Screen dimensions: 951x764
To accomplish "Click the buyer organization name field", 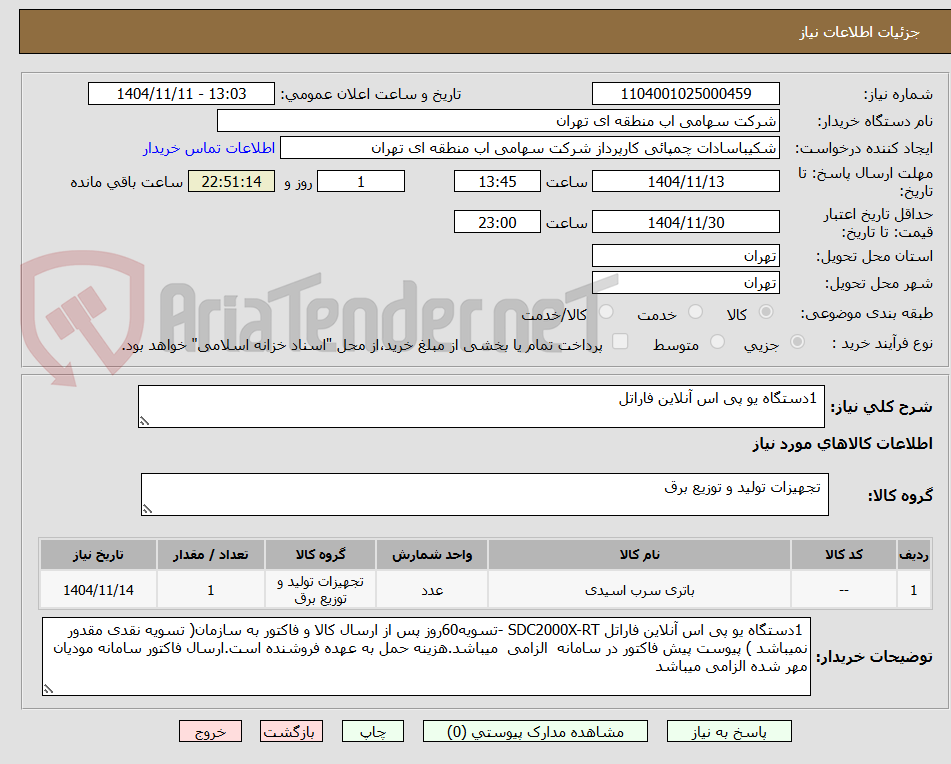I will [x=498, y=121].
